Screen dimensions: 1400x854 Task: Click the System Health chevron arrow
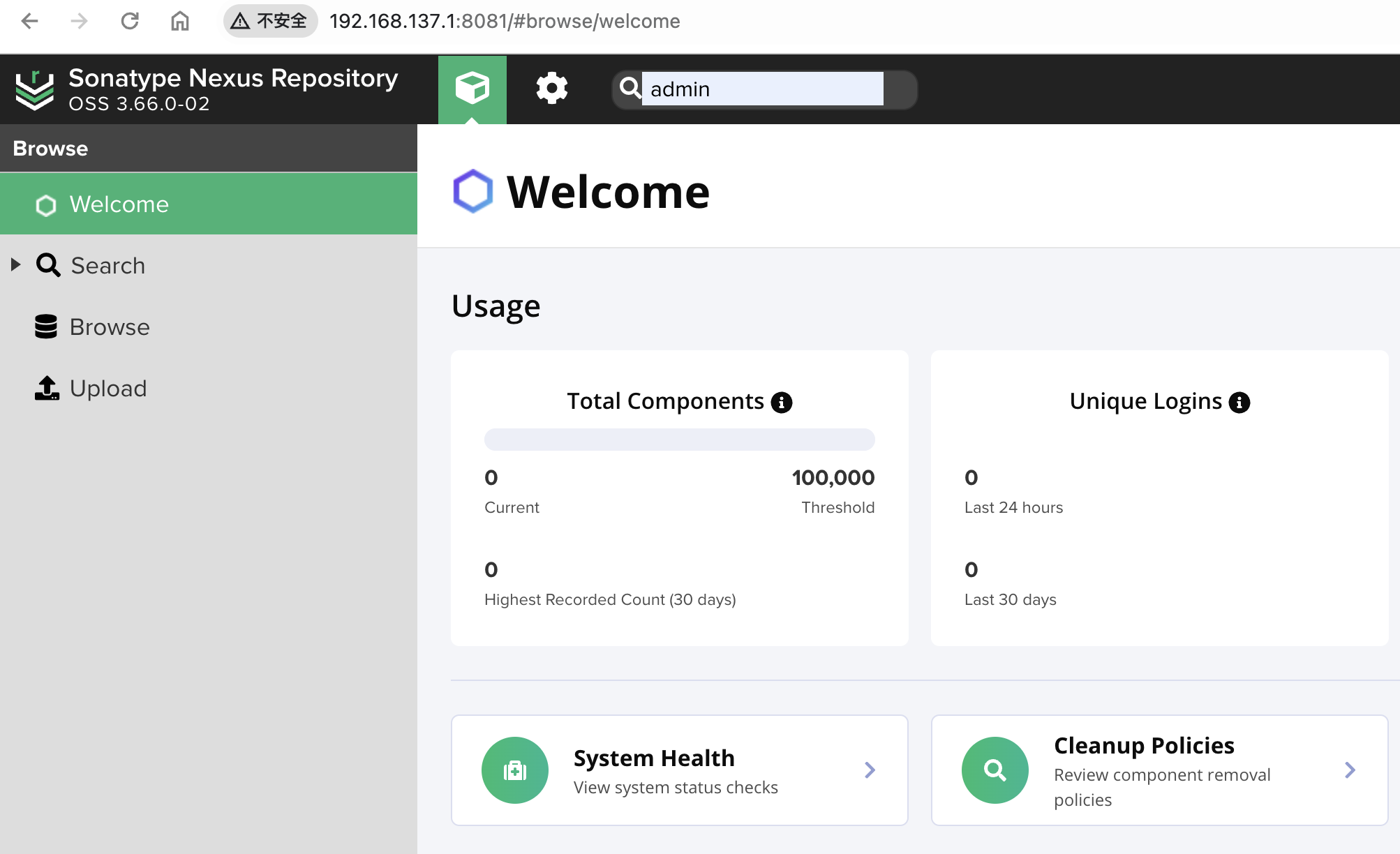(x=870, y=770)
